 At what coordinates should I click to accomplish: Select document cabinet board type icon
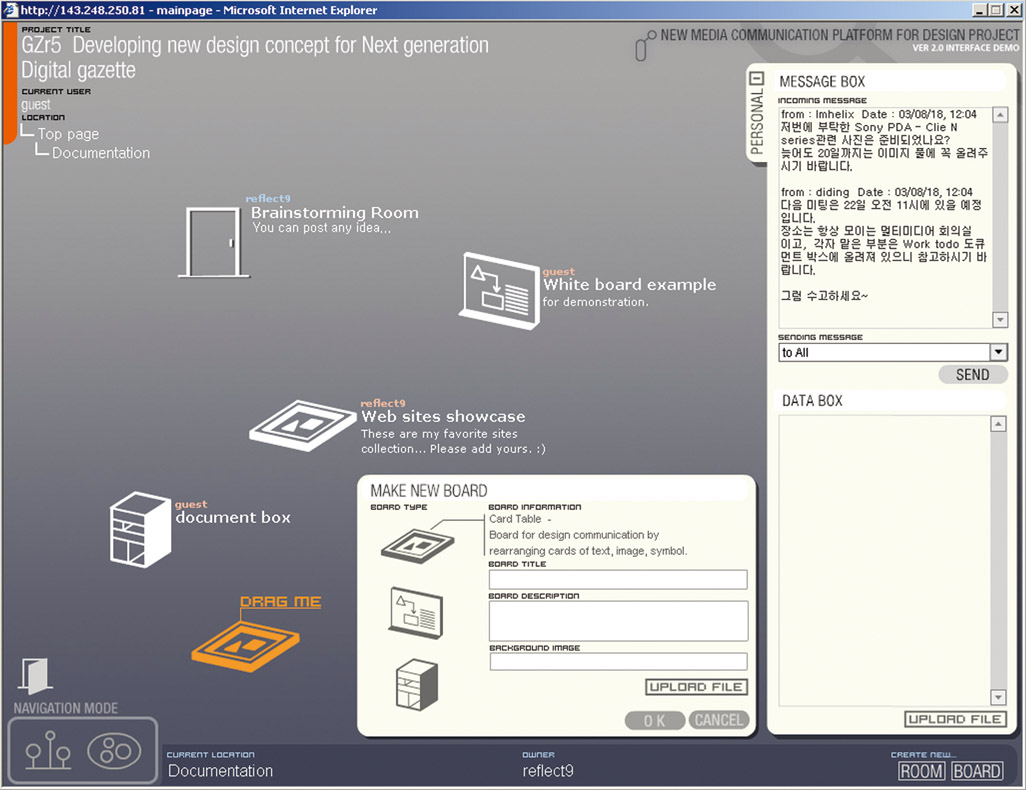415,684
